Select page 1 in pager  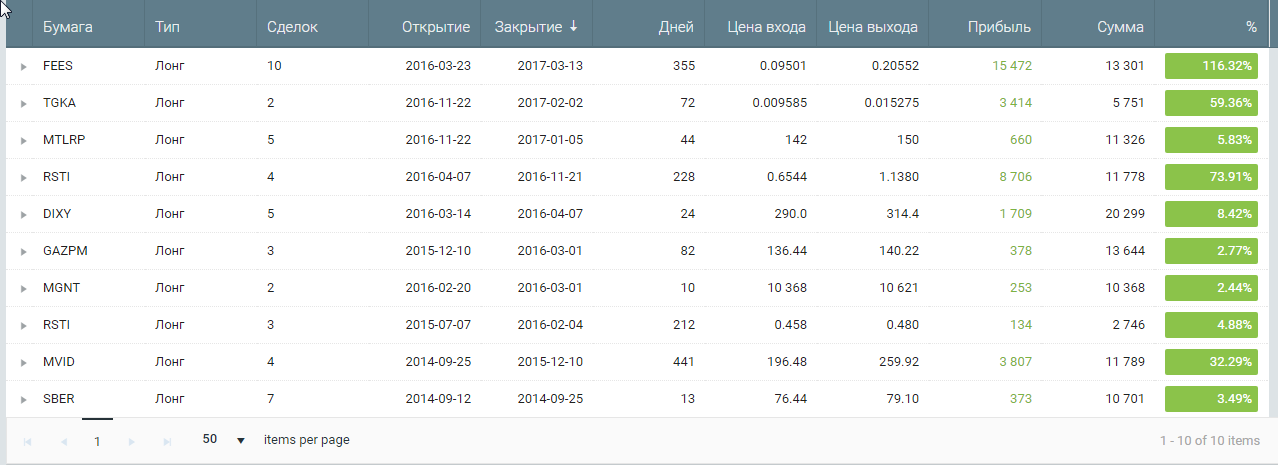(x=97, y=441)
